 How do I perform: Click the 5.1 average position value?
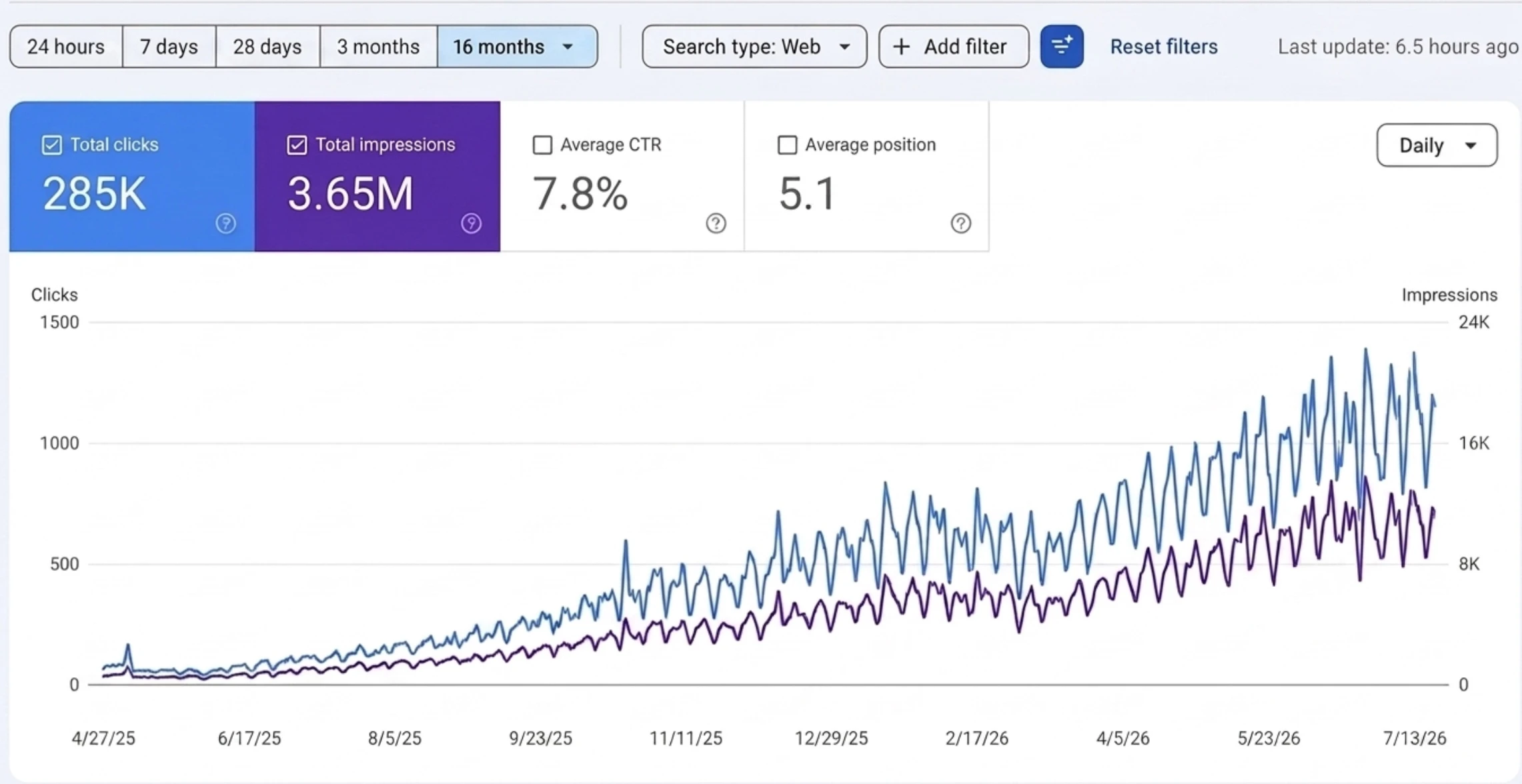[x=807, y=194]
